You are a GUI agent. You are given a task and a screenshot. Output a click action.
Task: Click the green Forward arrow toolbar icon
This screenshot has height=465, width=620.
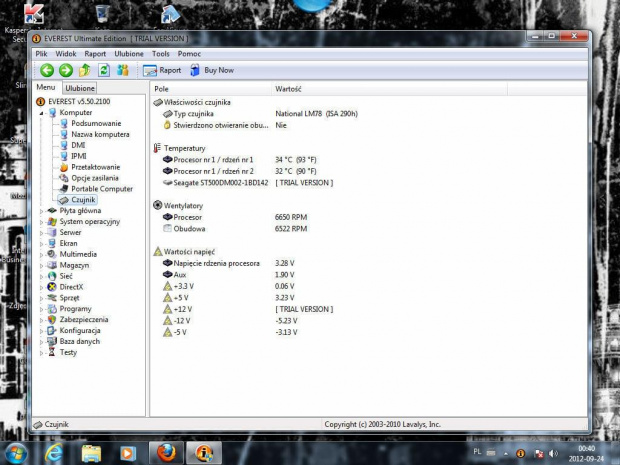coord(66,70)
